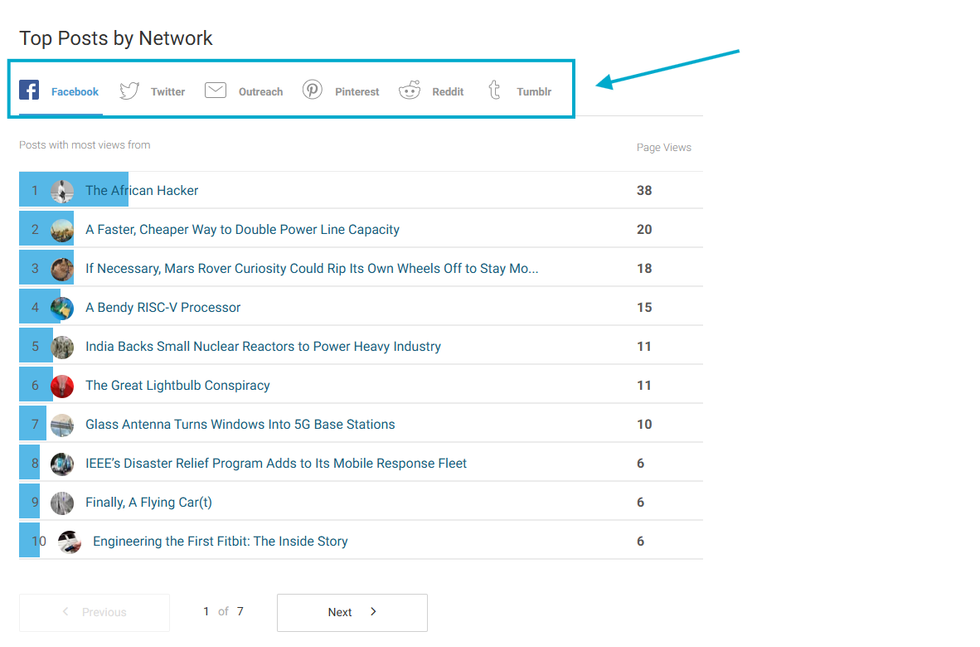Open 'A Bendy RISC-V Processor' post

click(163, 307)
